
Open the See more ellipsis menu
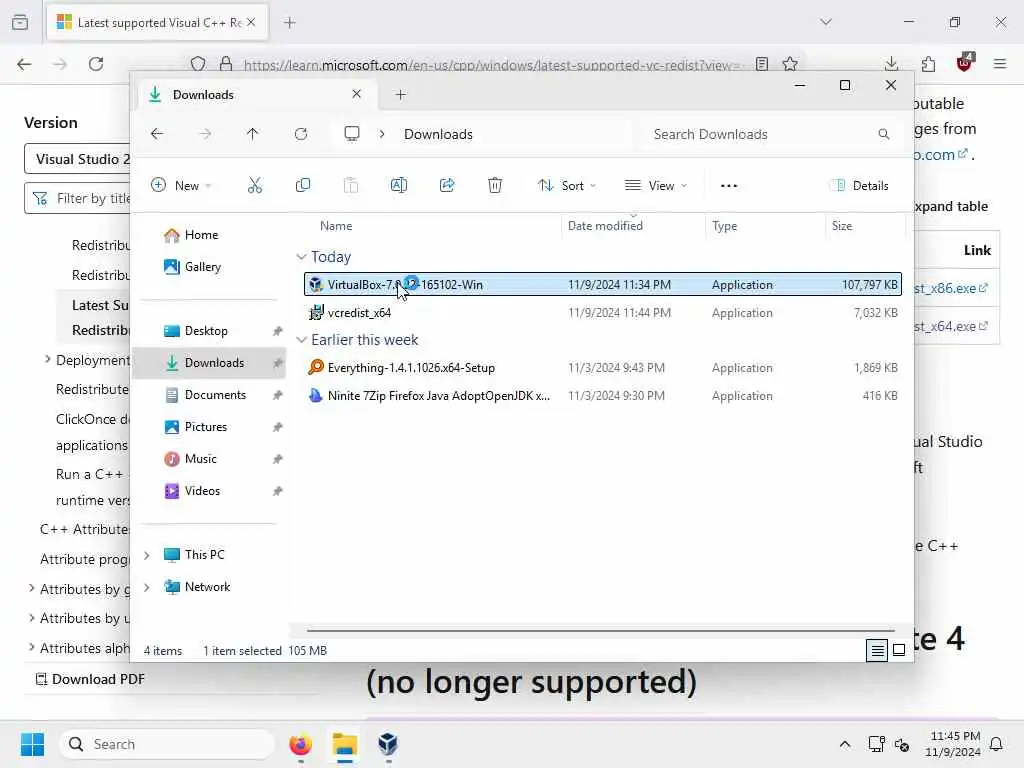(x=729, y=185)
